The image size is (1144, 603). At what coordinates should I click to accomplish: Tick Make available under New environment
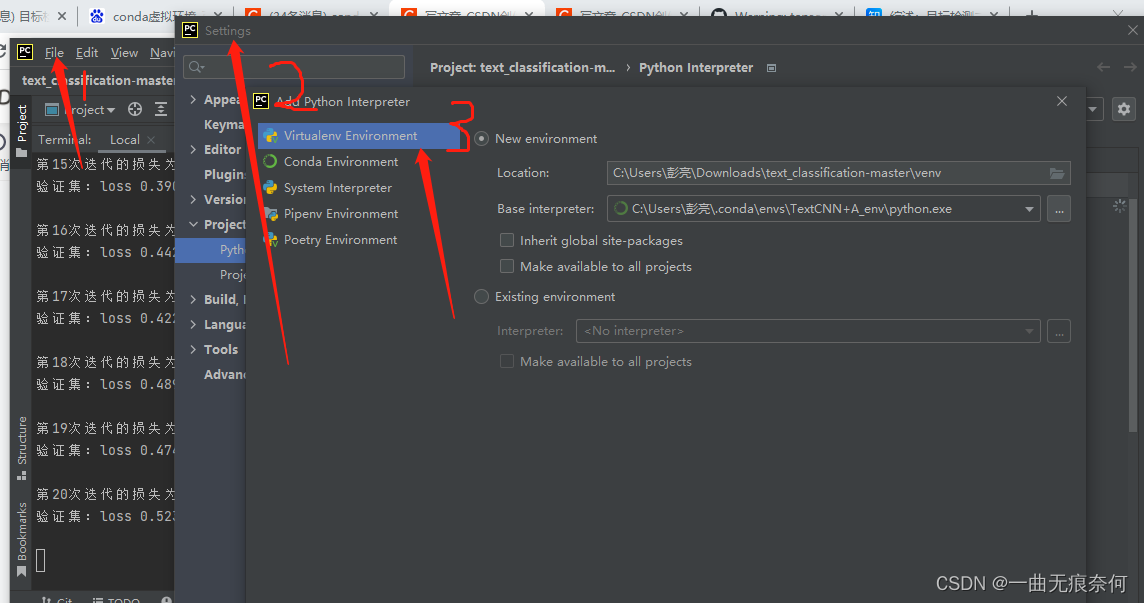pos(506,266)
